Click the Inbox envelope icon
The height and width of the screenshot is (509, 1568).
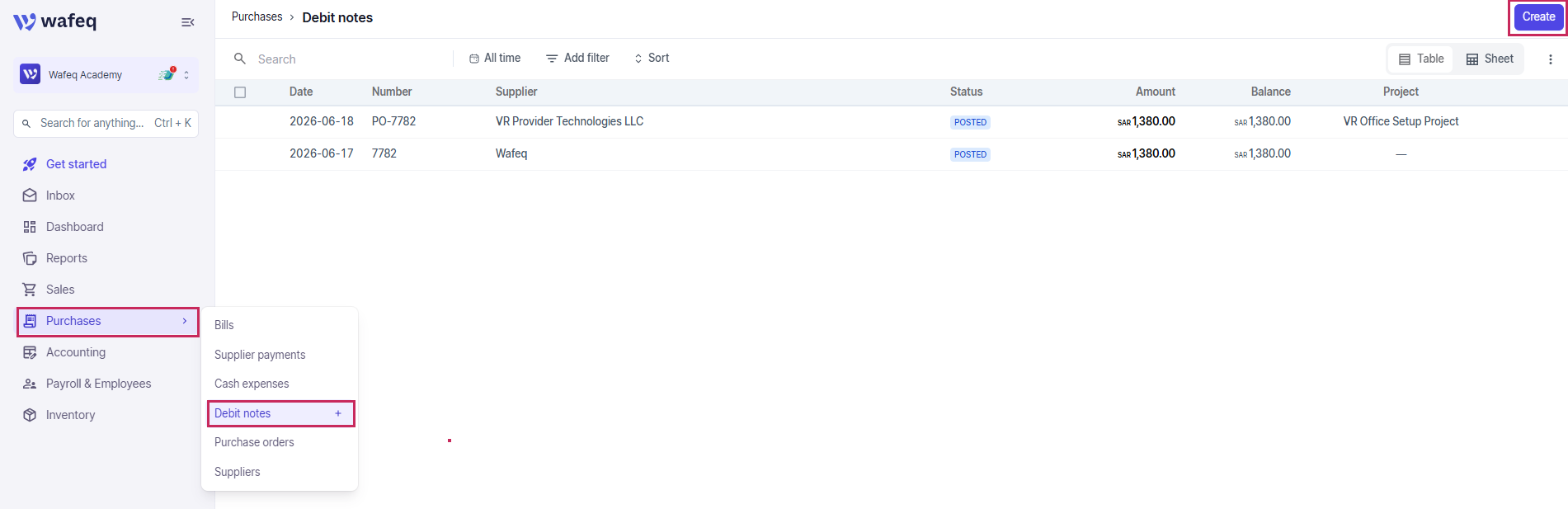tap(30, 196)
